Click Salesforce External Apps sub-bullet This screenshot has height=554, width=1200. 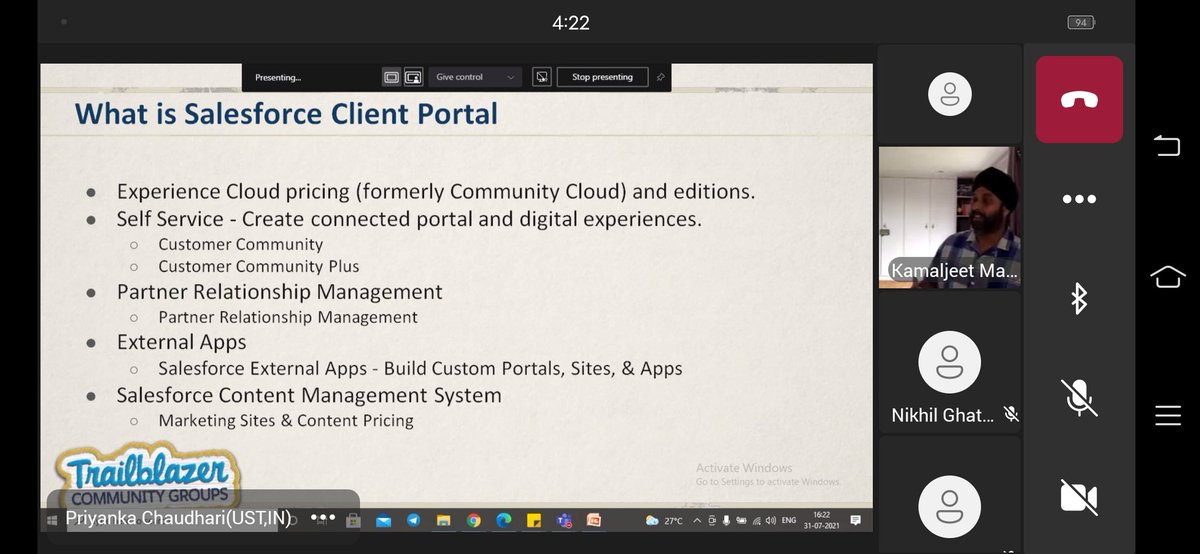[420, 368]
